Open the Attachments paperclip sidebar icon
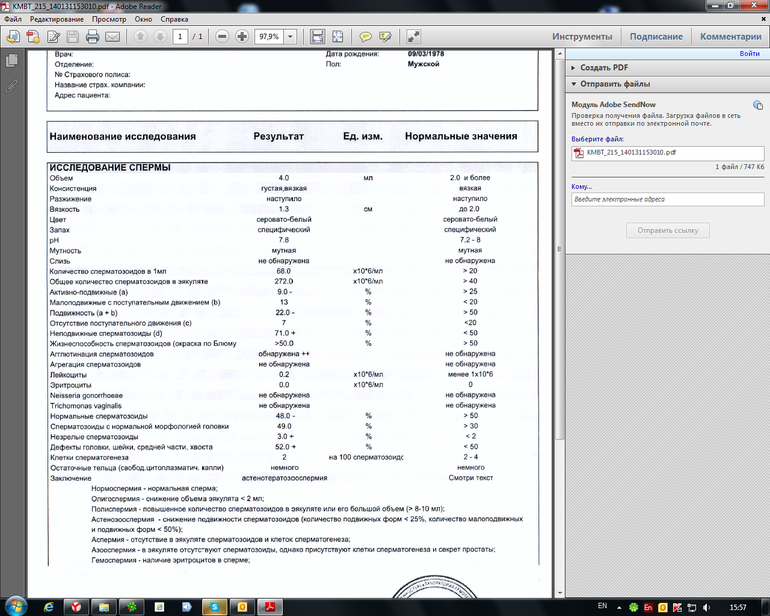 coord(12,86)
